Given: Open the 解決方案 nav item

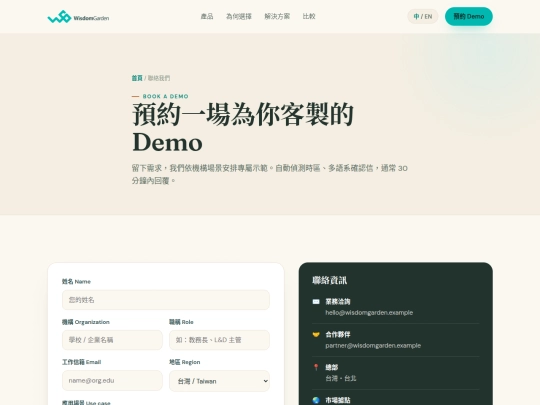Looking at the screenshot, I should pyautogui.click(x=277, y=17).
